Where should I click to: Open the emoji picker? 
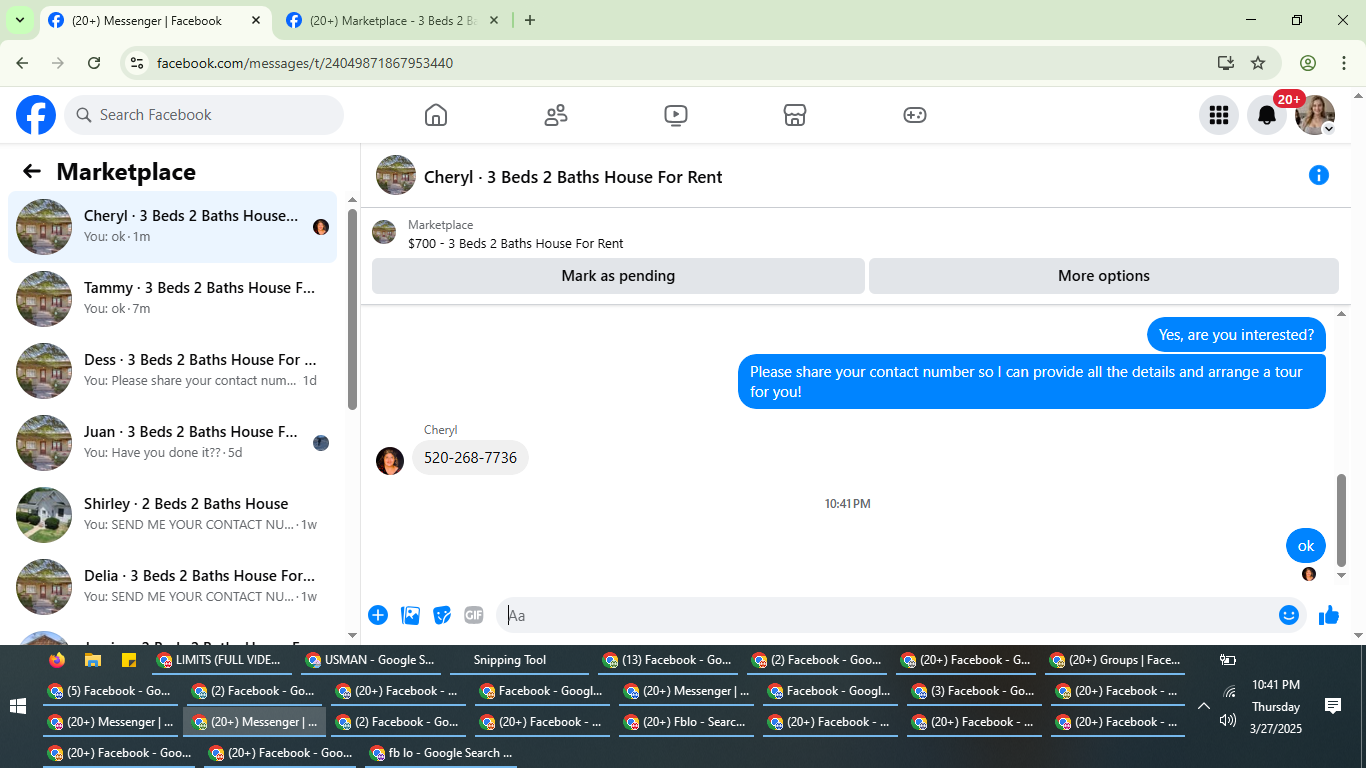(1289, 615)
